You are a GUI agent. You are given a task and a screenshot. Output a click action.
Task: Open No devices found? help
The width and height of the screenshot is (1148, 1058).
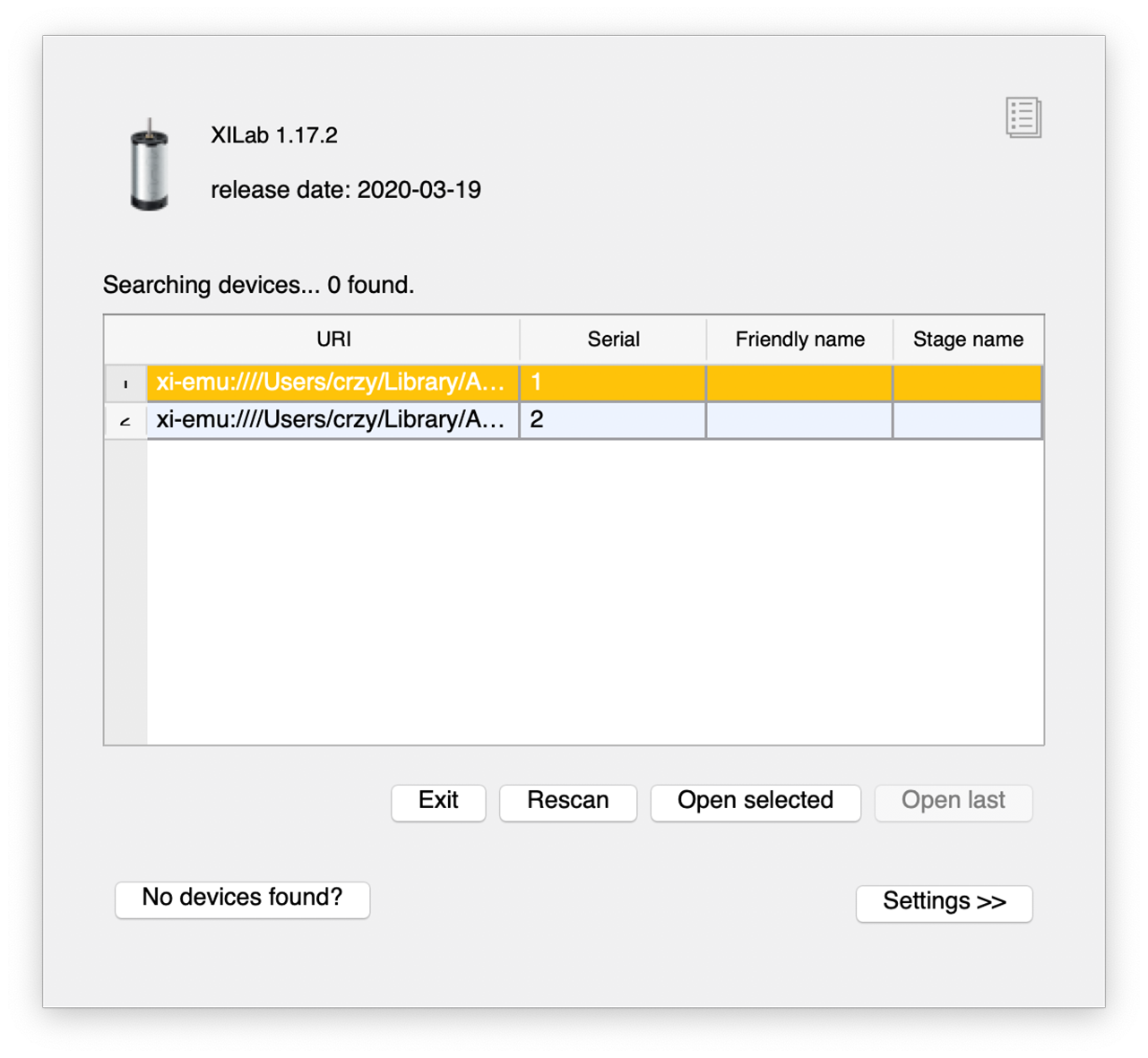(242, 899)
